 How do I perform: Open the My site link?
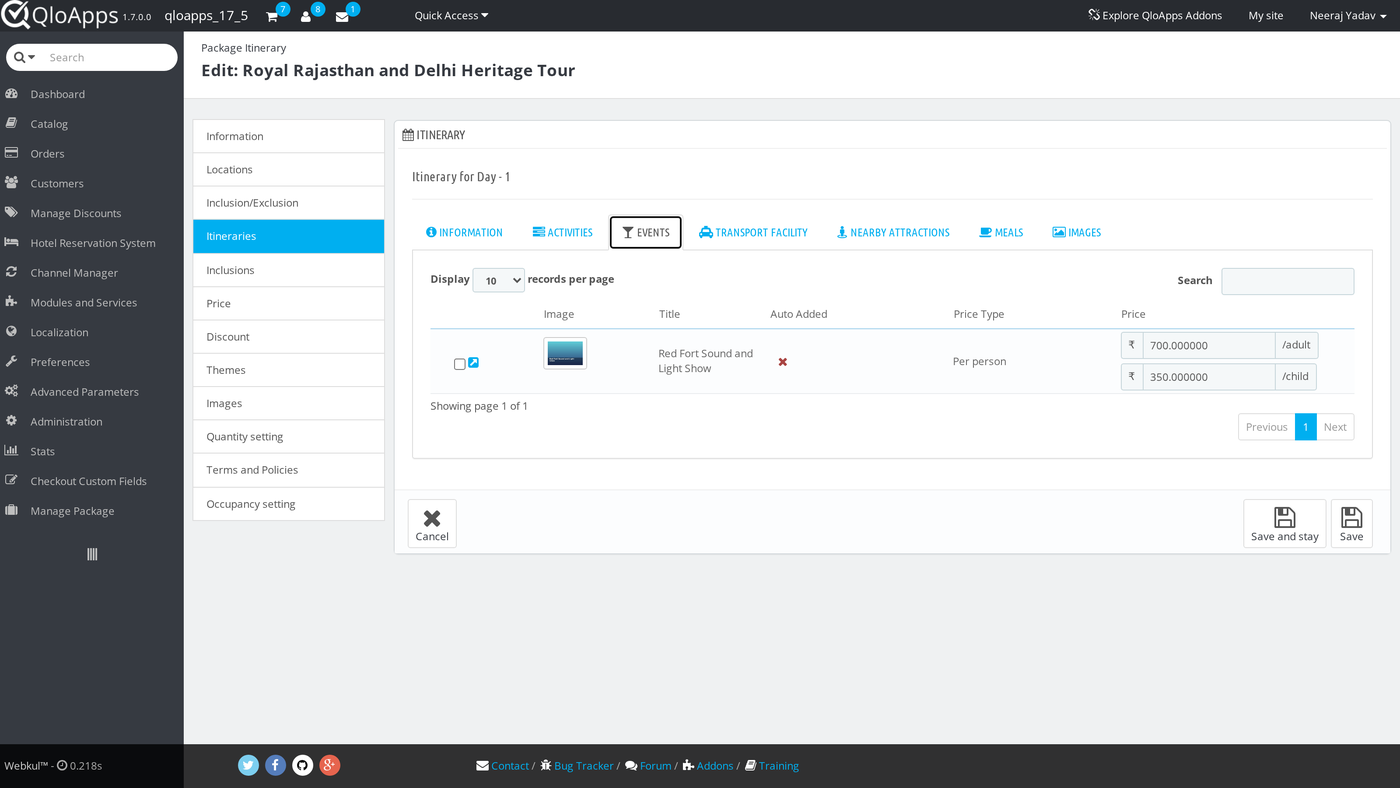click(x=1266, y=16)
